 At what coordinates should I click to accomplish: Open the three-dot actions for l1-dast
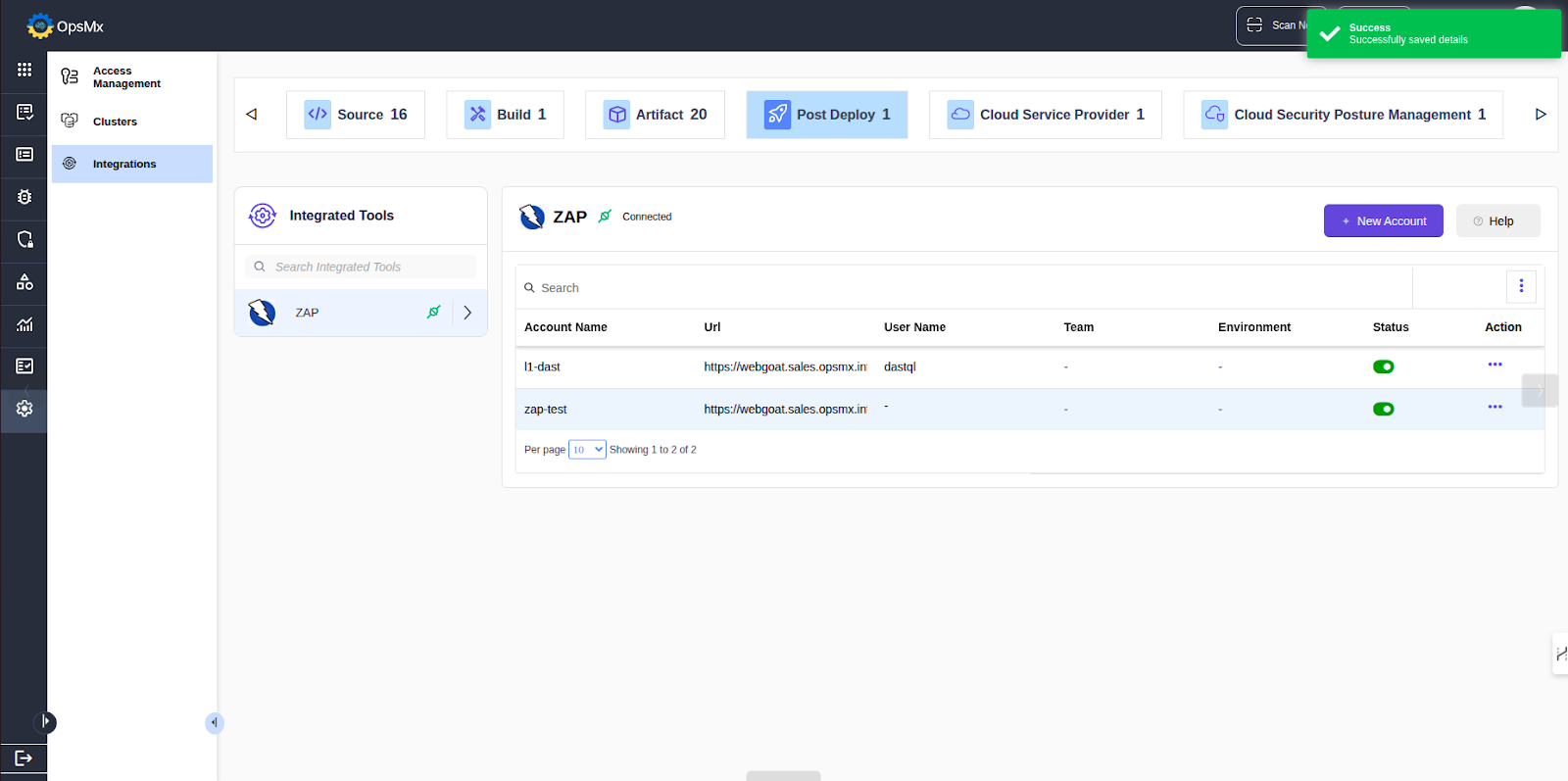[x=1494, y=365]
